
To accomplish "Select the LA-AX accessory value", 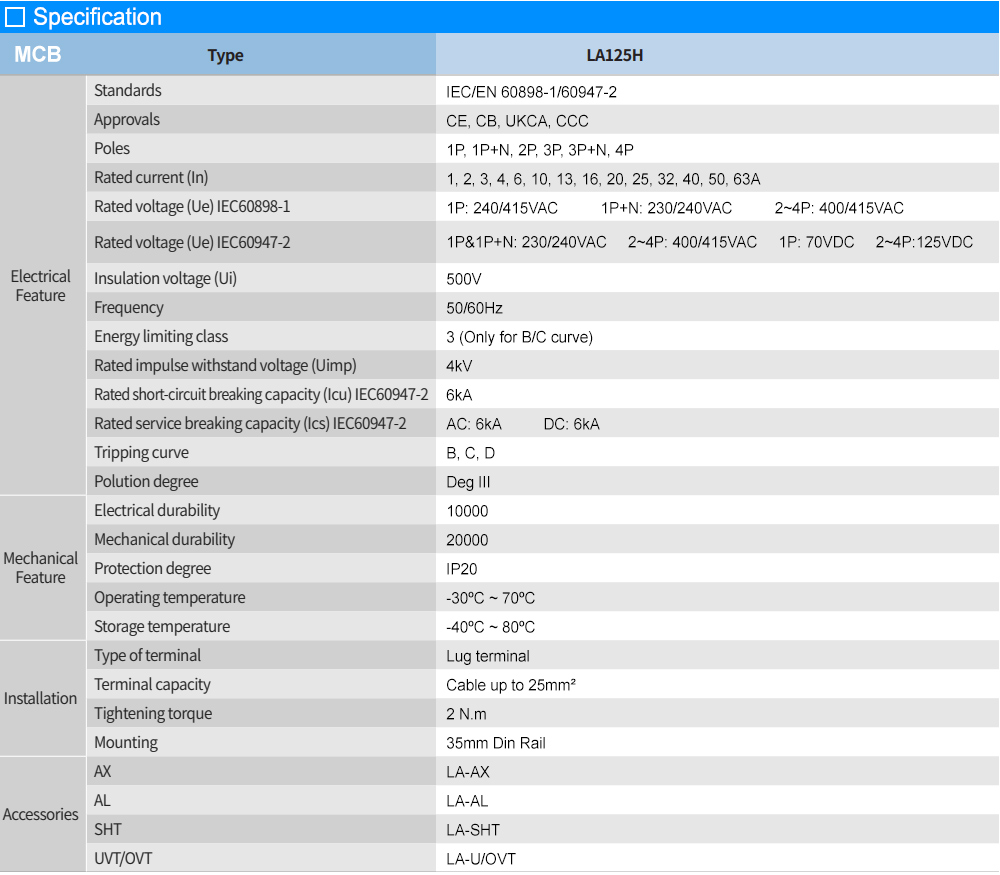I will point(468,772).
